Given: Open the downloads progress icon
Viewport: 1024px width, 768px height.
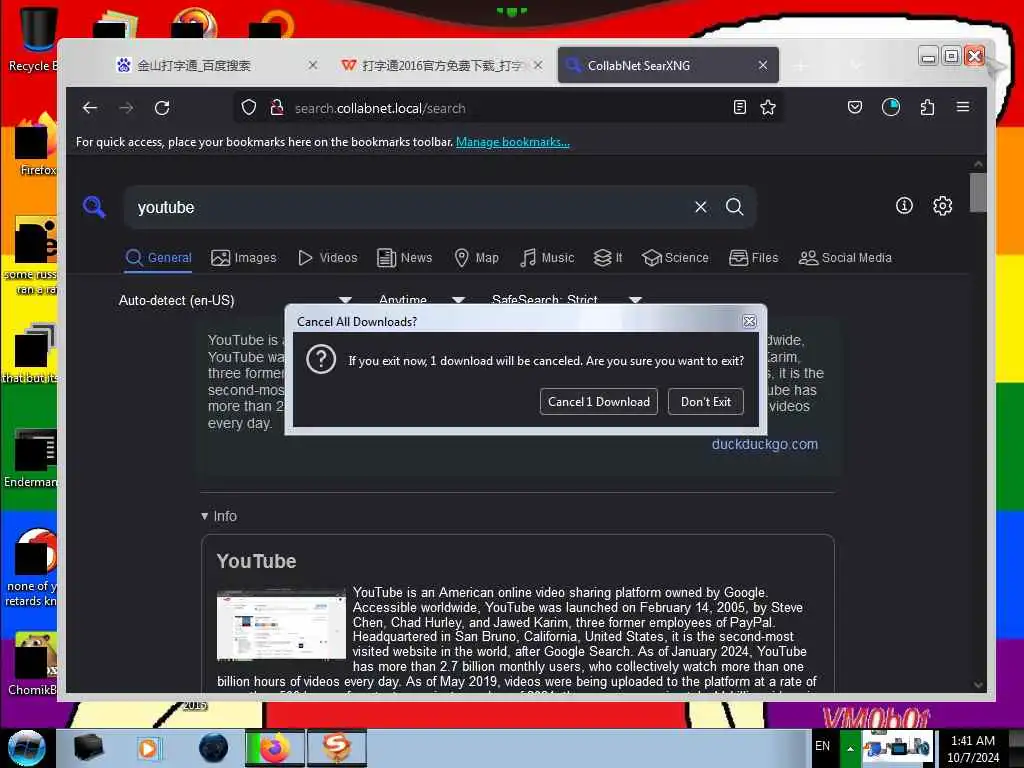Looking at the screenshot, I should pos(891,107).
